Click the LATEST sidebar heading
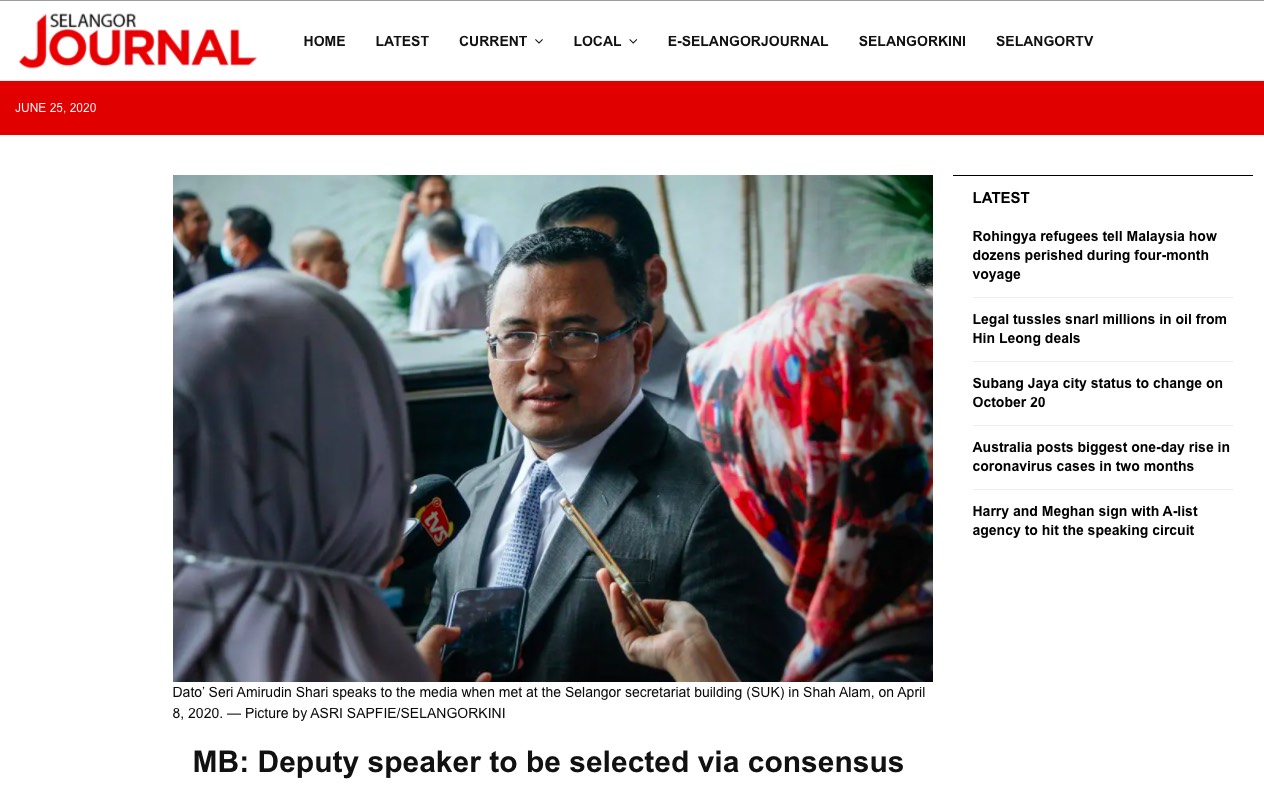1264x787 pixels. point(1001,198)
